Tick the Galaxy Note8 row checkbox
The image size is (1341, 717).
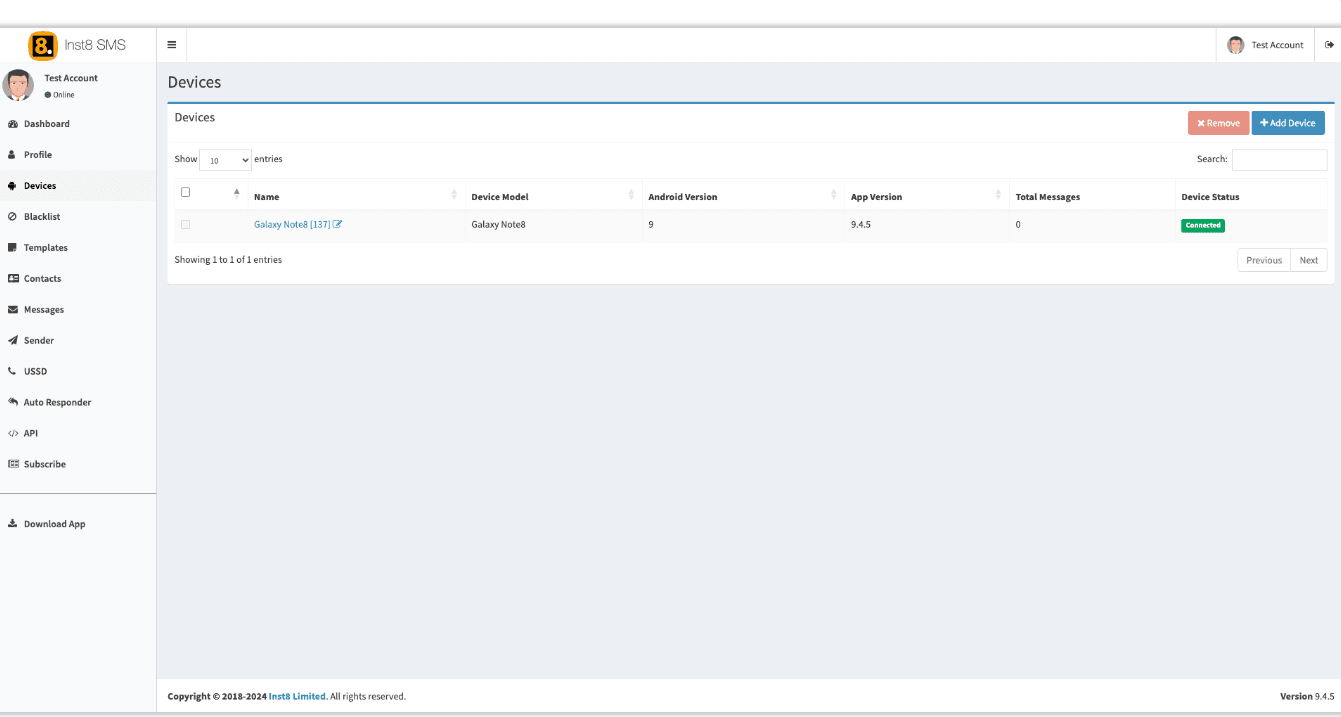(185, 224)
